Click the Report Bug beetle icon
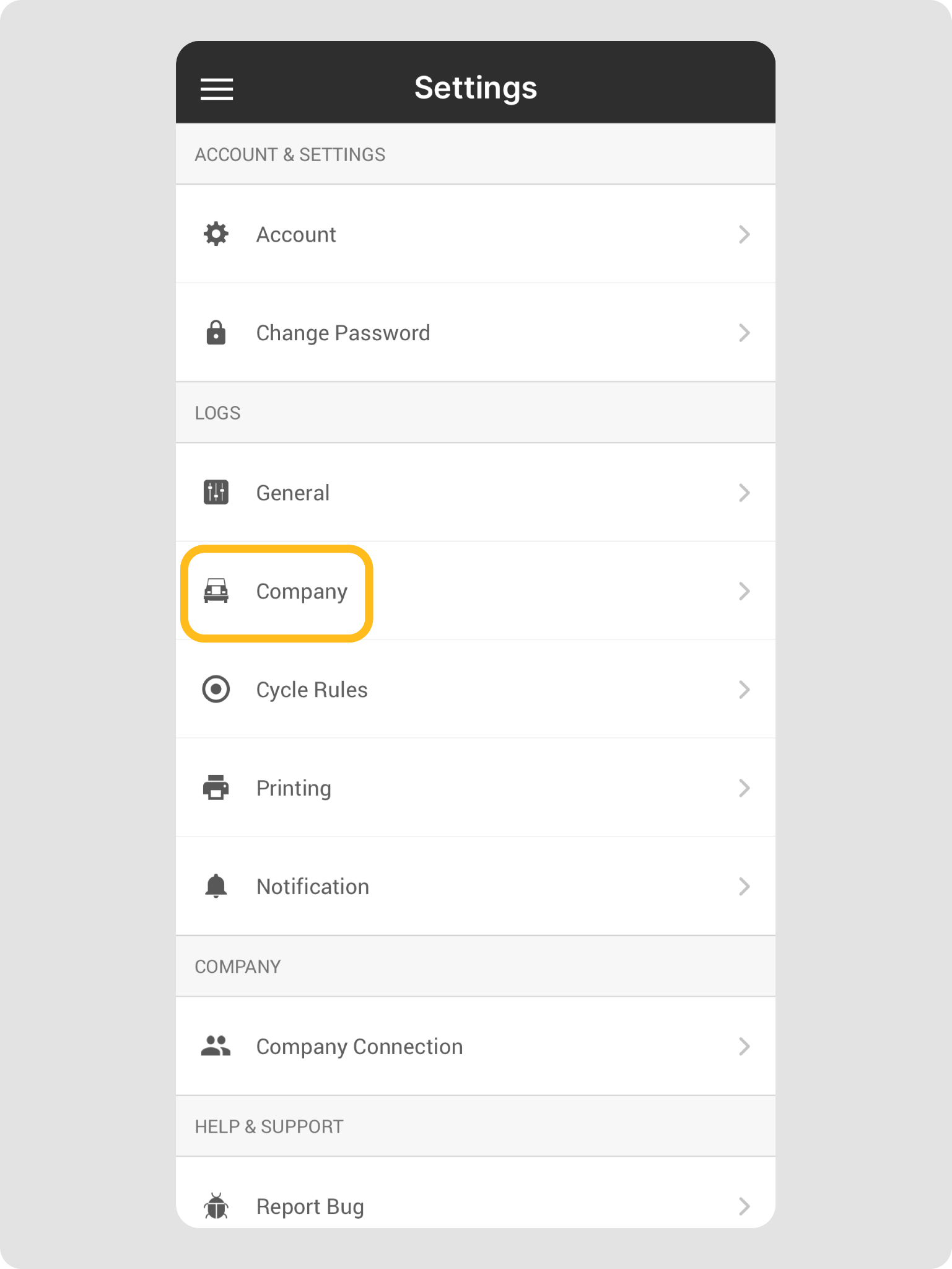Viewport: 952px width, 1269px height. point(216,1206)
